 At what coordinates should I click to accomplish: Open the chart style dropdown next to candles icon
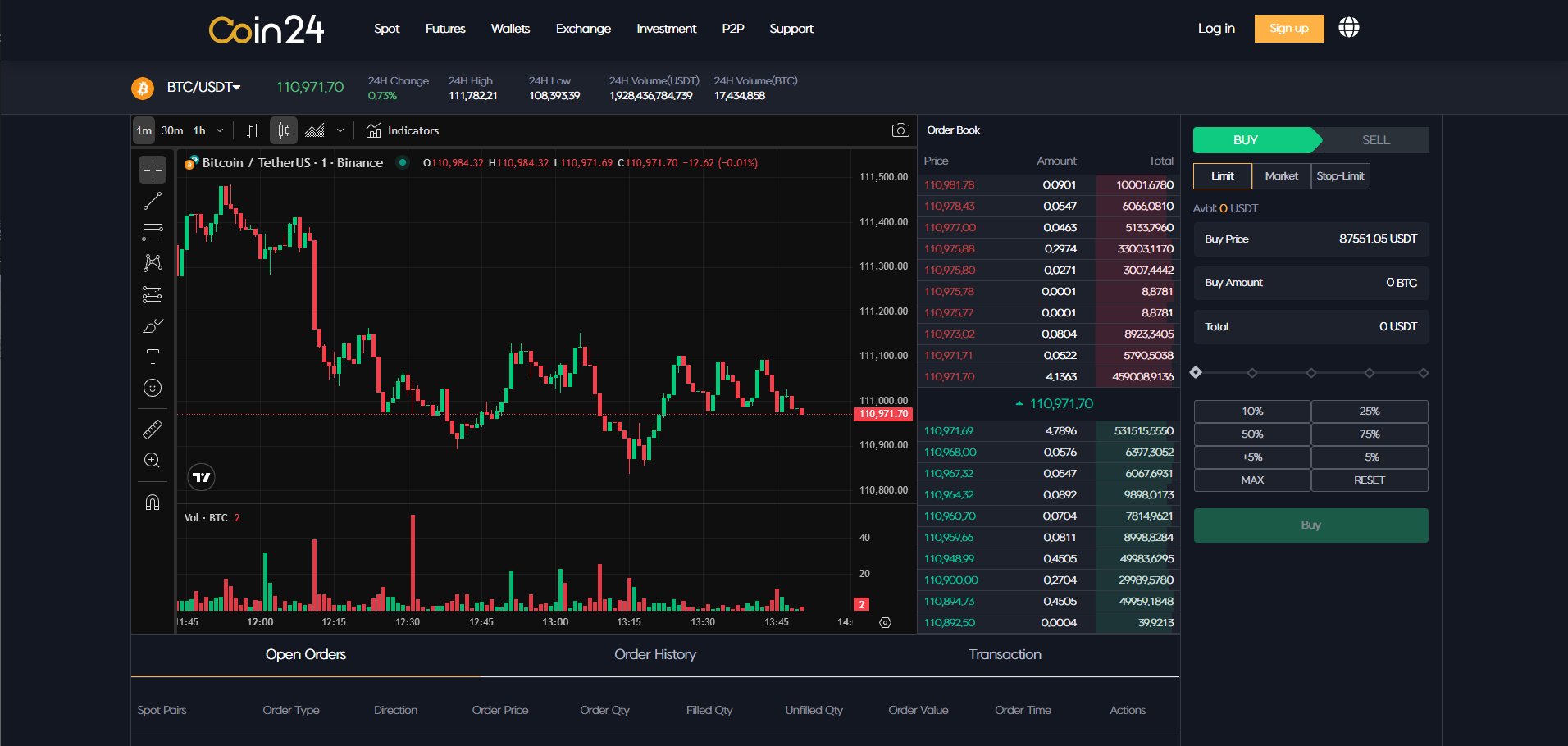click(341, 130)
